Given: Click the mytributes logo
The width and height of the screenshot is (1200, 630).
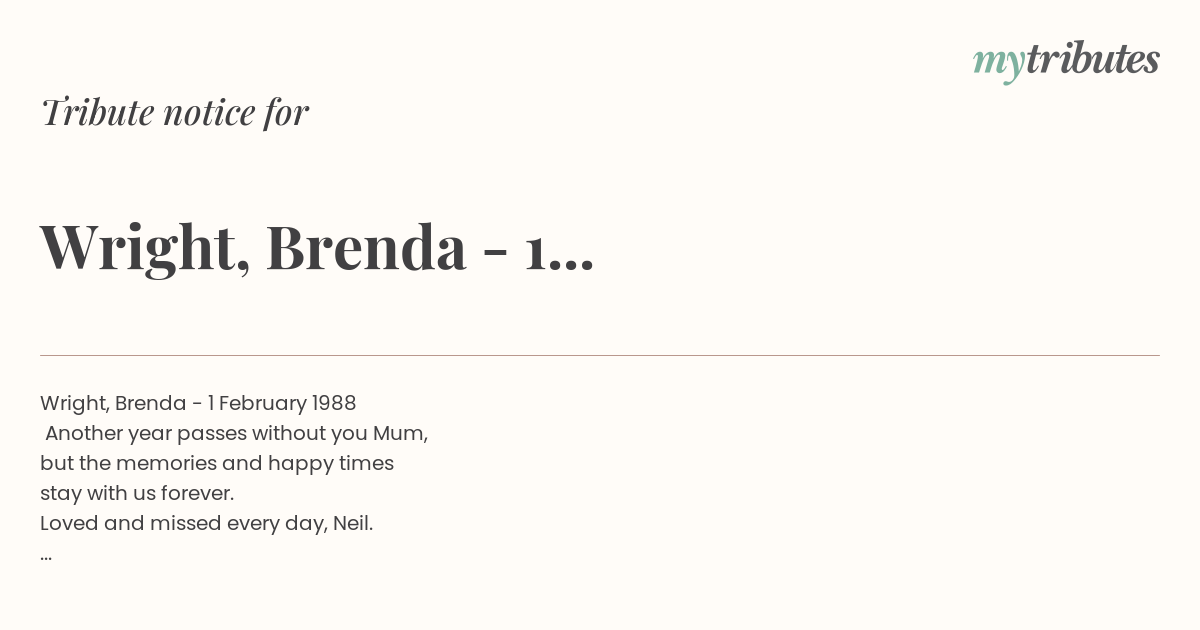Looking at the screenshot, I should [1066, 61].
